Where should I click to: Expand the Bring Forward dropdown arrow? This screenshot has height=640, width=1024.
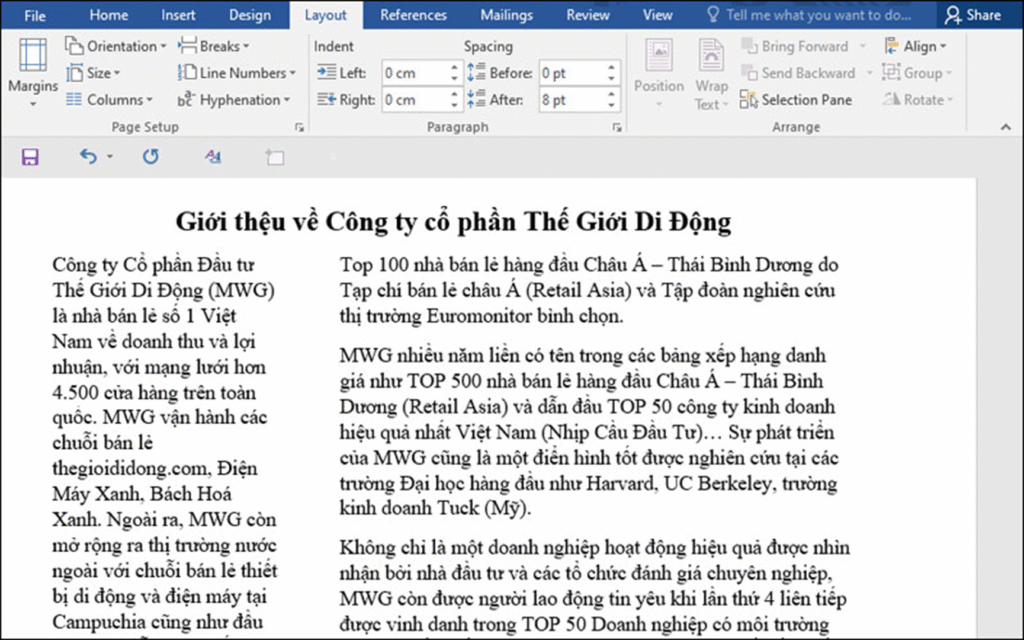pos(863,46)
